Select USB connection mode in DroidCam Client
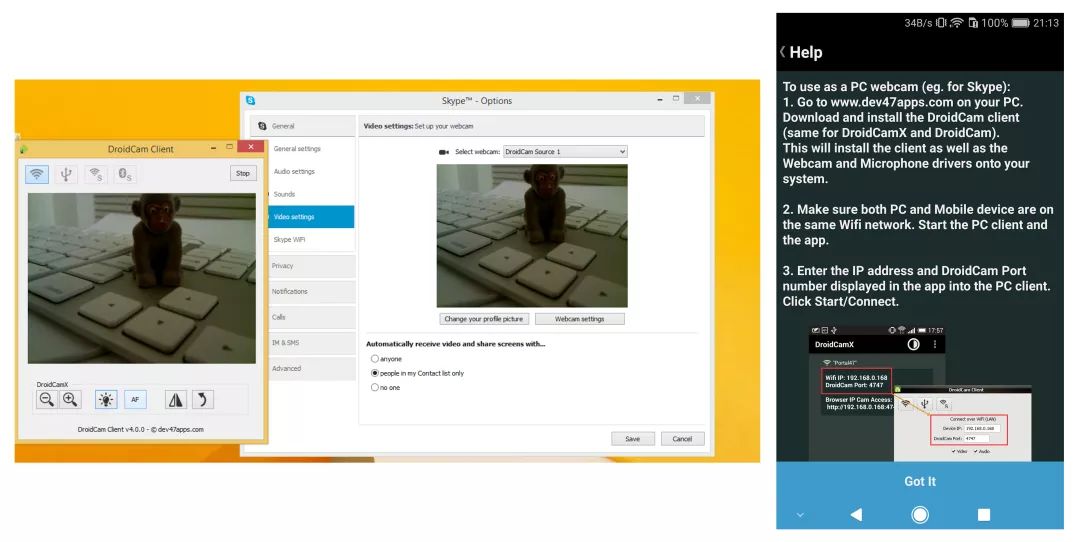Image resolution: width=1080 pixels, height=542 pixels. coord(66,174)
